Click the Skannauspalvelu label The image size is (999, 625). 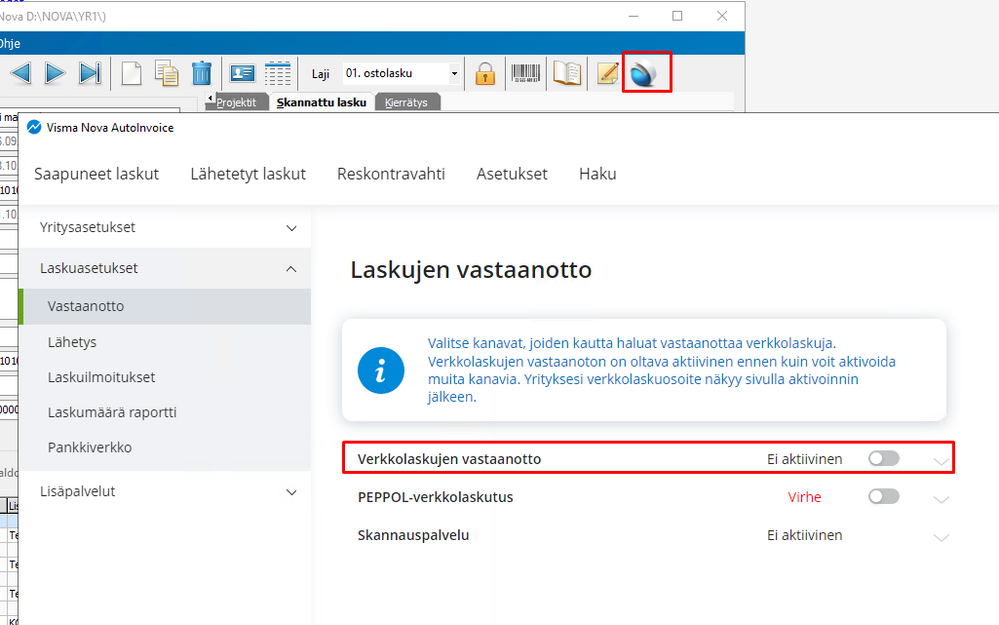[x=413, y=535]
